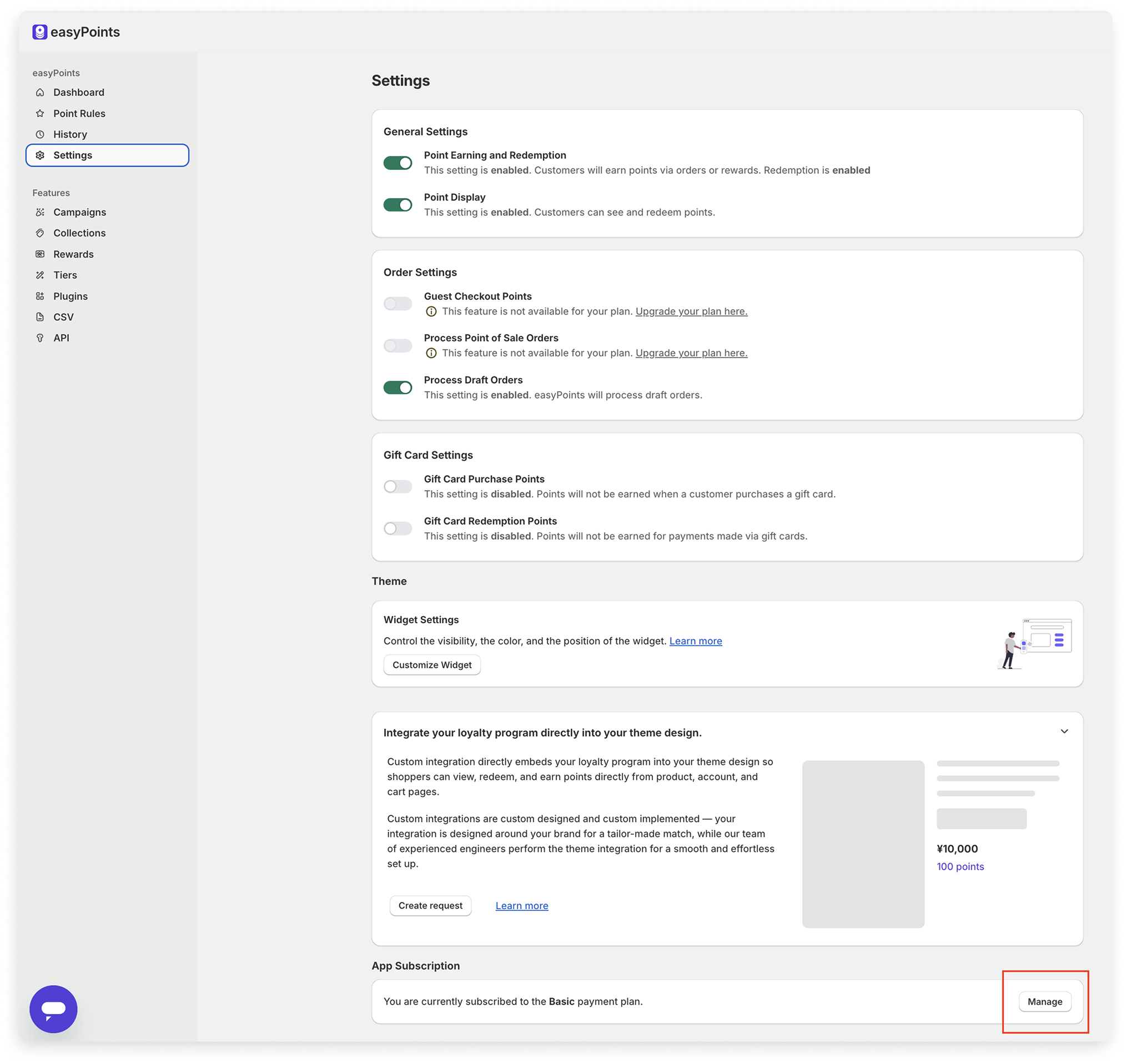Screen dimensions: 1127x1064
Task: Click info icon under Guest Checkout Points
Action: (431, 311)
